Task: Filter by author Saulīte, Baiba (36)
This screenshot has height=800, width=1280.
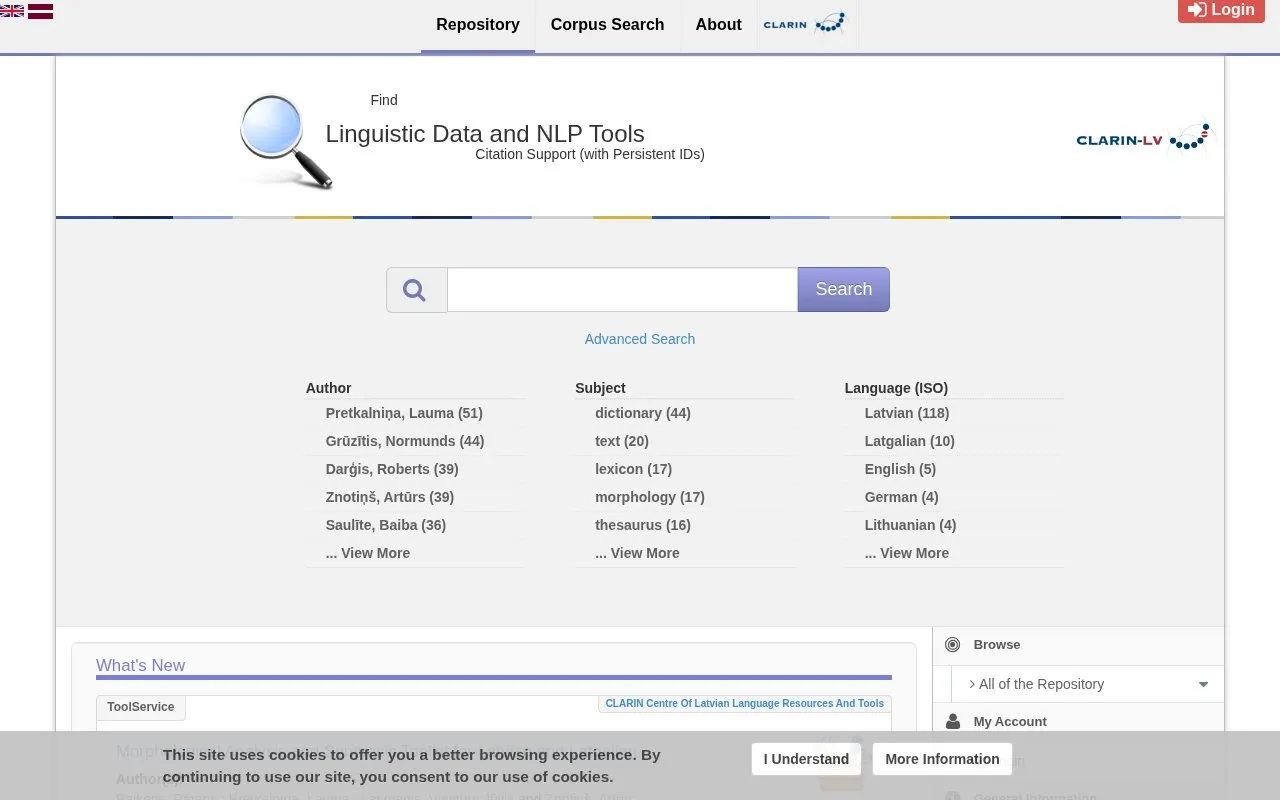Action: [386, 525]
